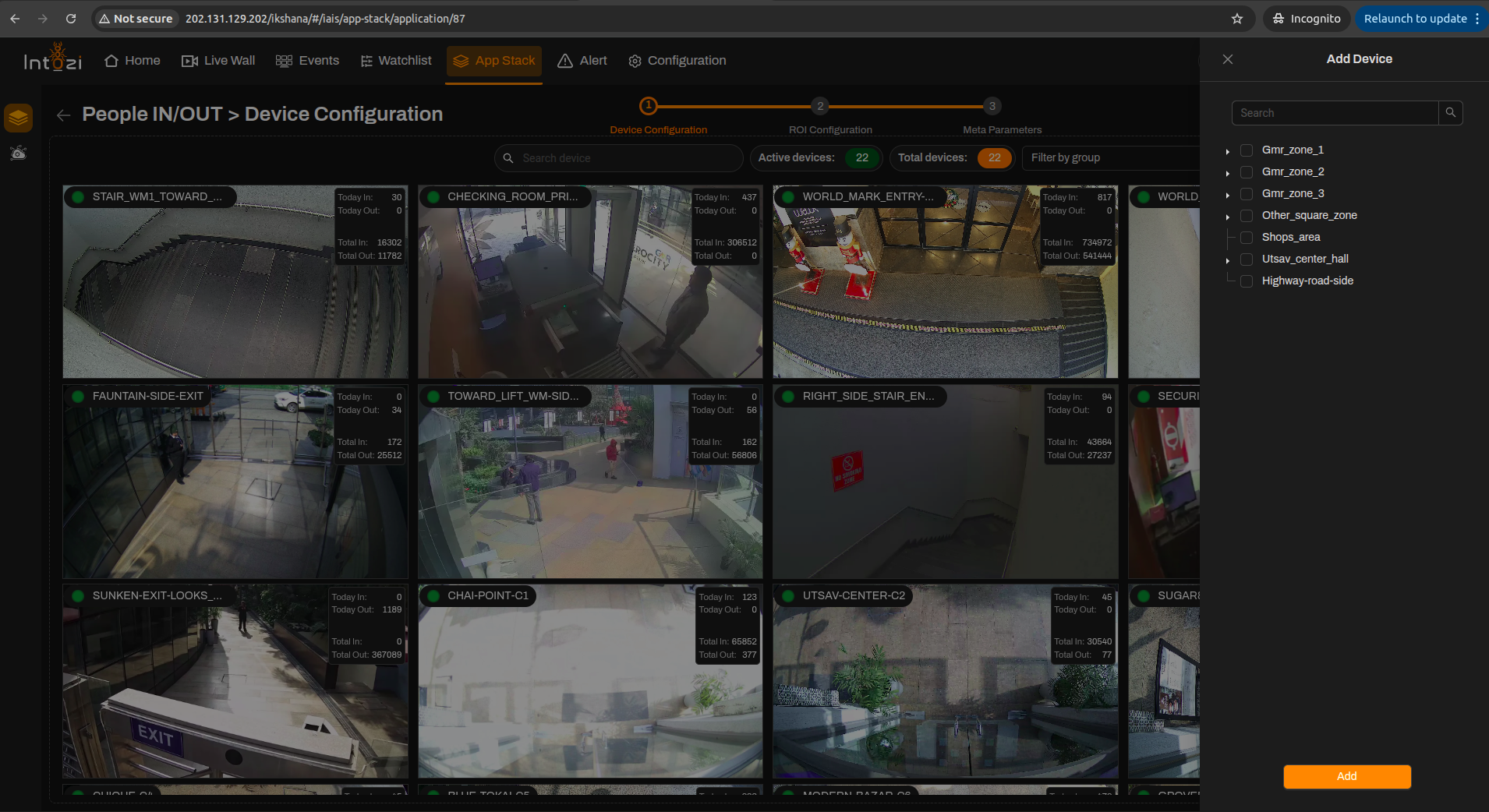Screen dimensions: 1489x812
Task: Reload the page in the browser
Action: pos(71,19)
